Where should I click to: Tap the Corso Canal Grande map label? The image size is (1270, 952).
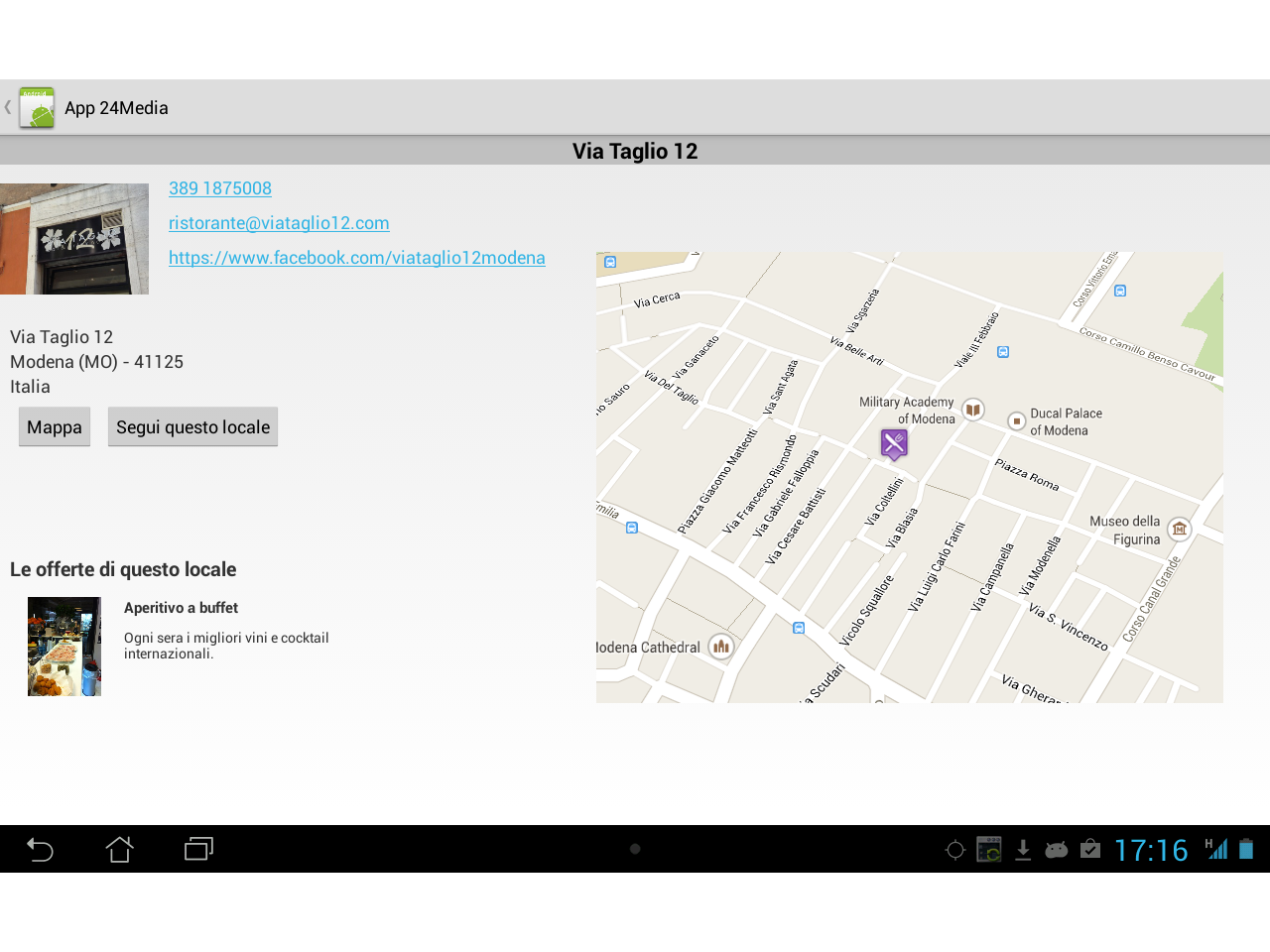pos(1152,599)
